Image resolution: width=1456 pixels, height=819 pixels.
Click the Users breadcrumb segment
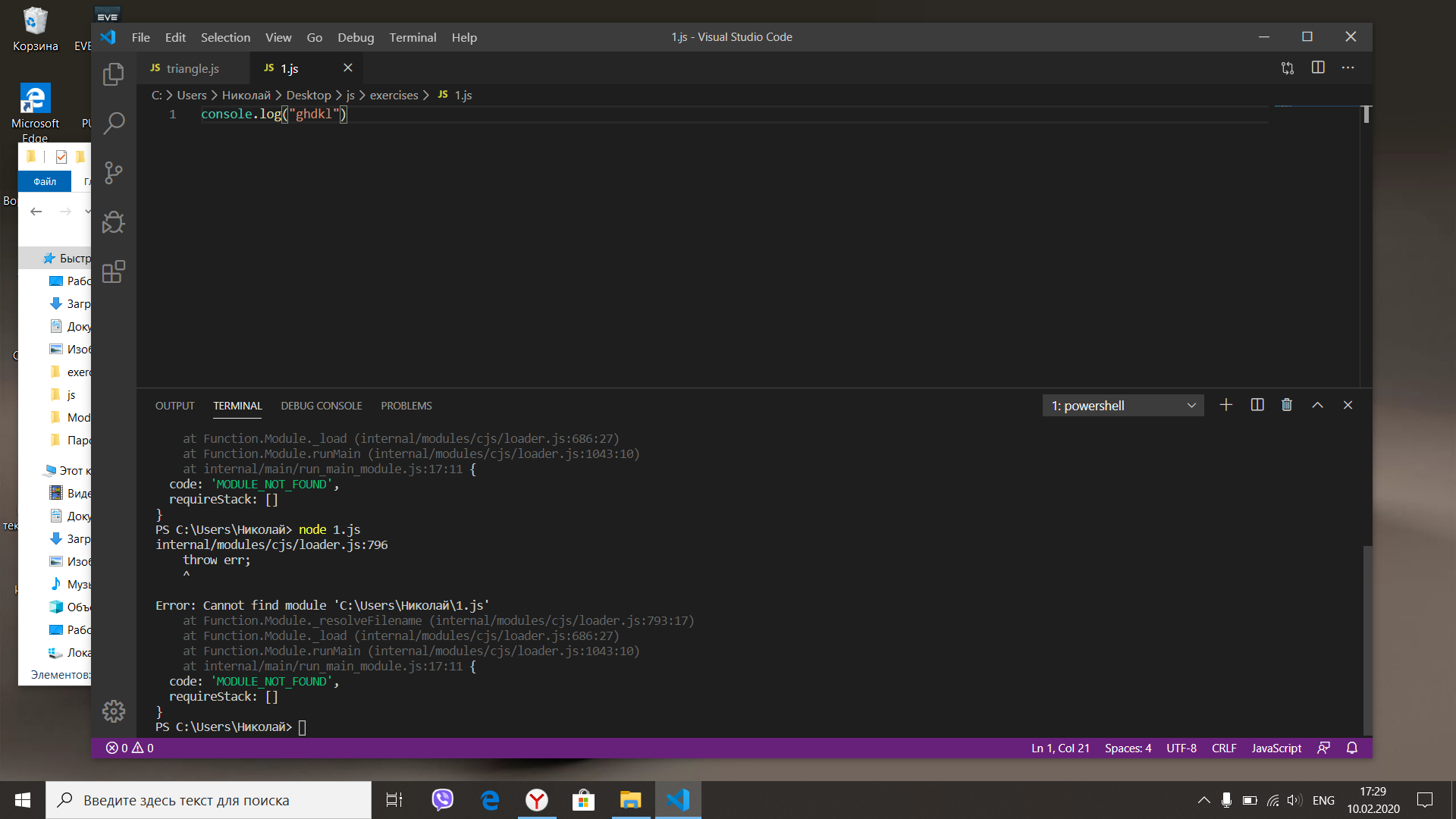pyautogui.click(x=192, y=95)
